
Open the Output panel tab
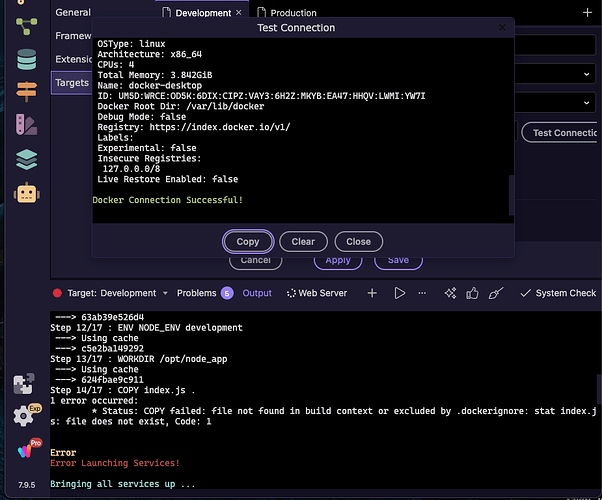click(257, 293)
